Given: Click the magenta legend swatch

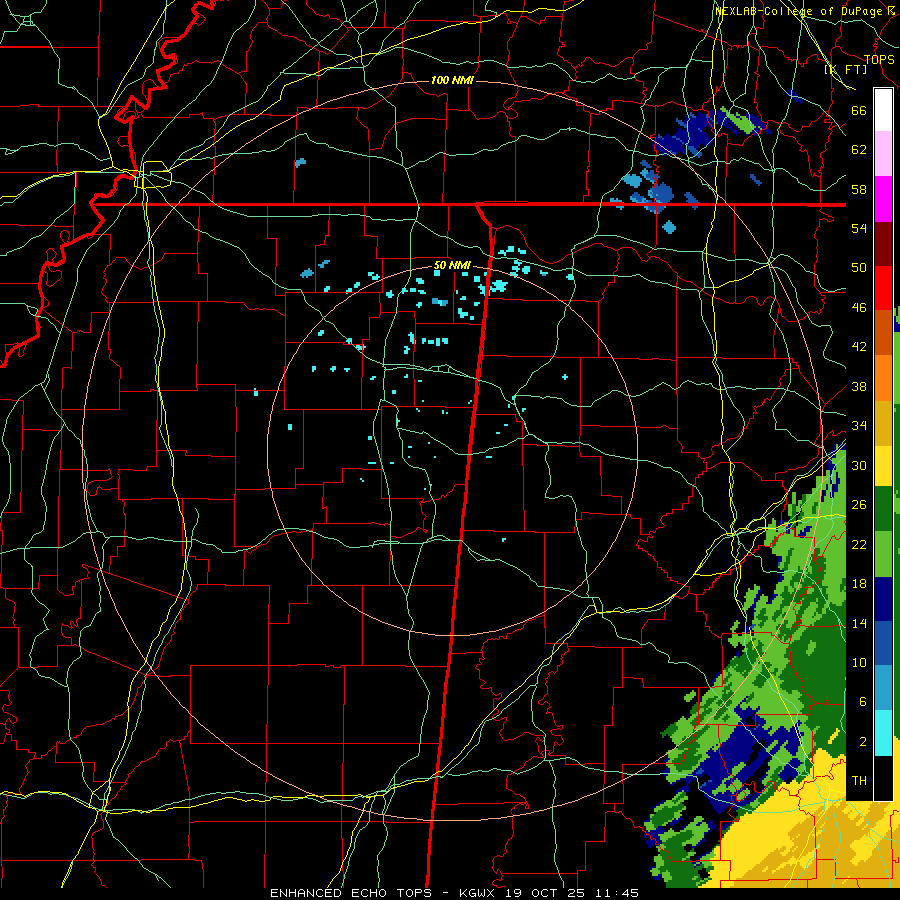Looking at the screenshot, I should tap(883, 199).
